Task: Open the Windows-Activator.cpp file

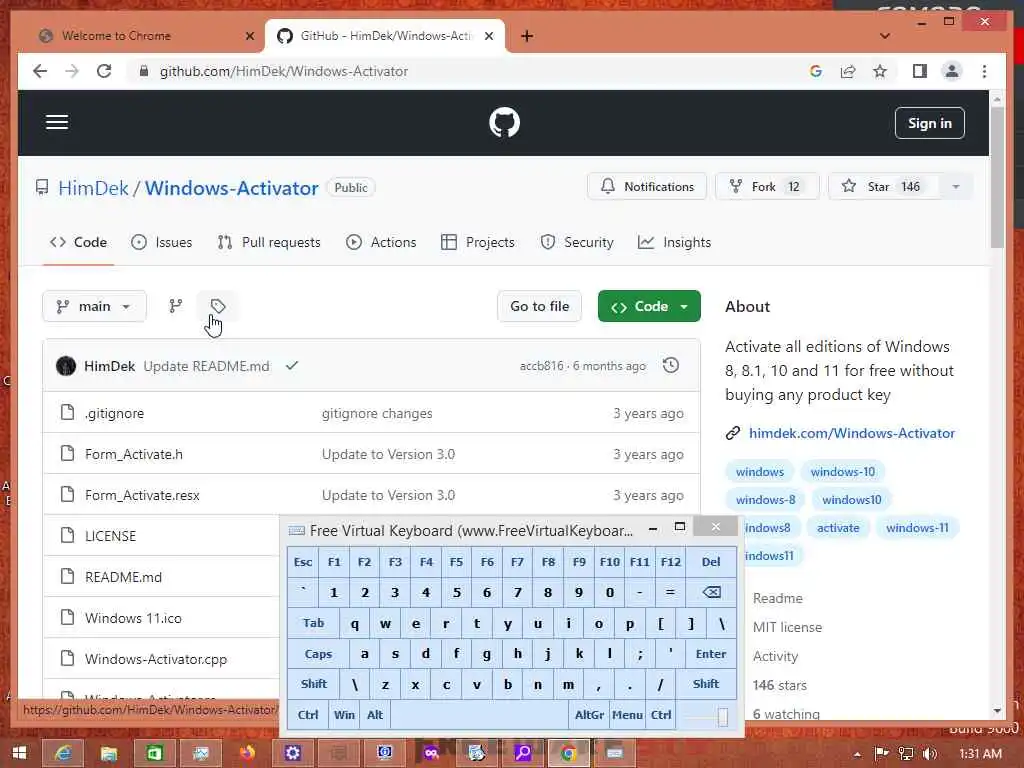Action: 156,659
